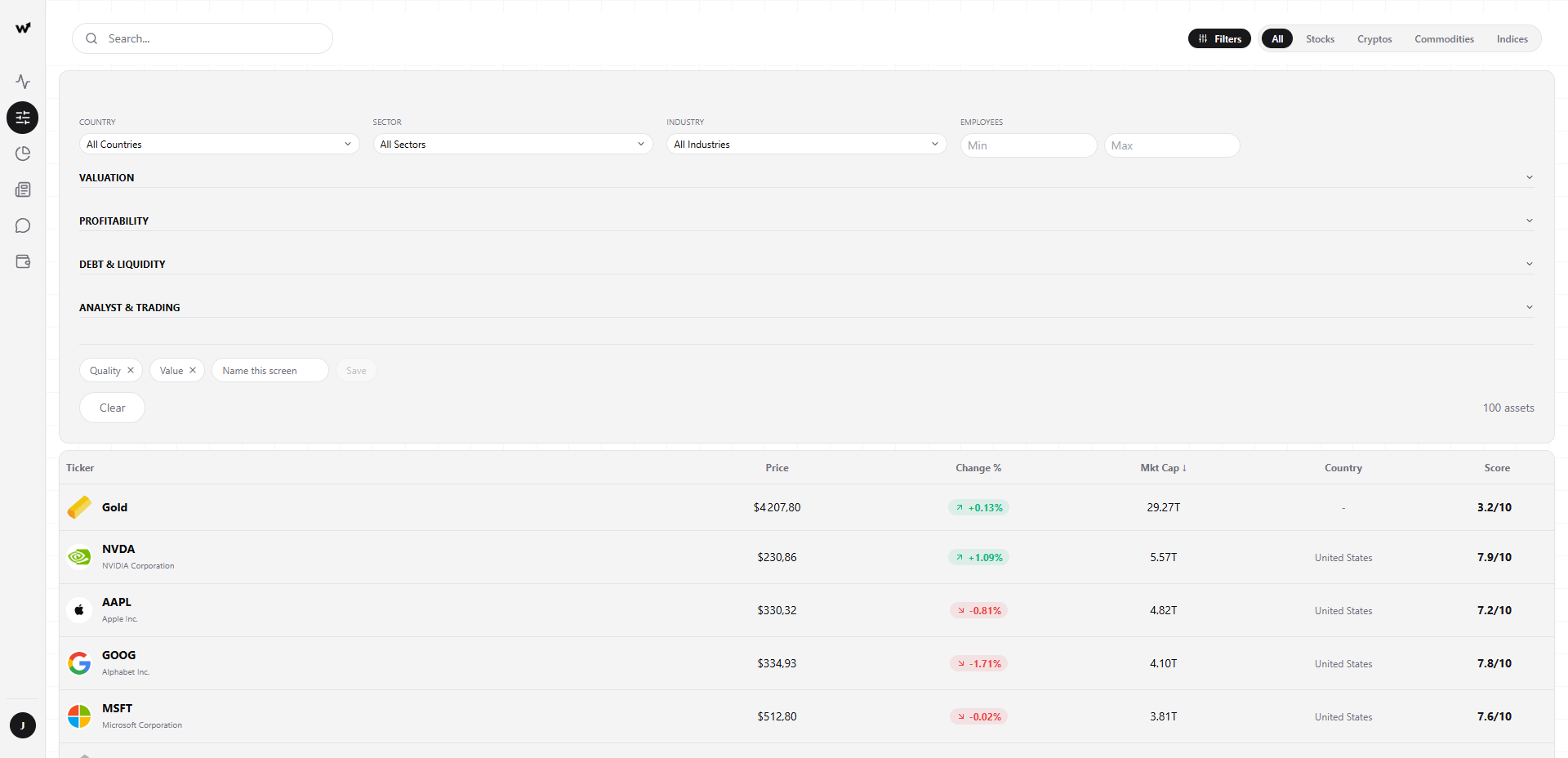Open the chat bubble icon in sidebar
1568x758 pixels.
pos(23,225)
